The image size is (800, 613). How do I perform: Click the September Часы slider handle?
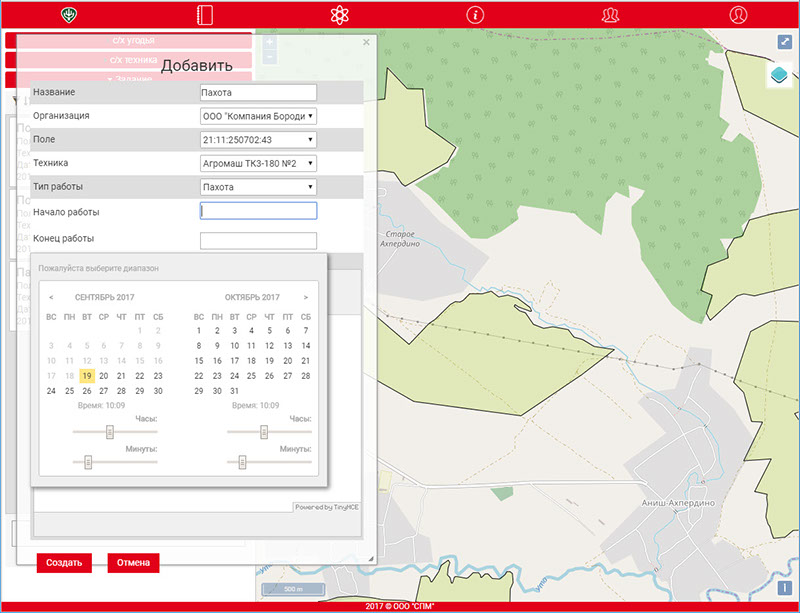(110, 432)
